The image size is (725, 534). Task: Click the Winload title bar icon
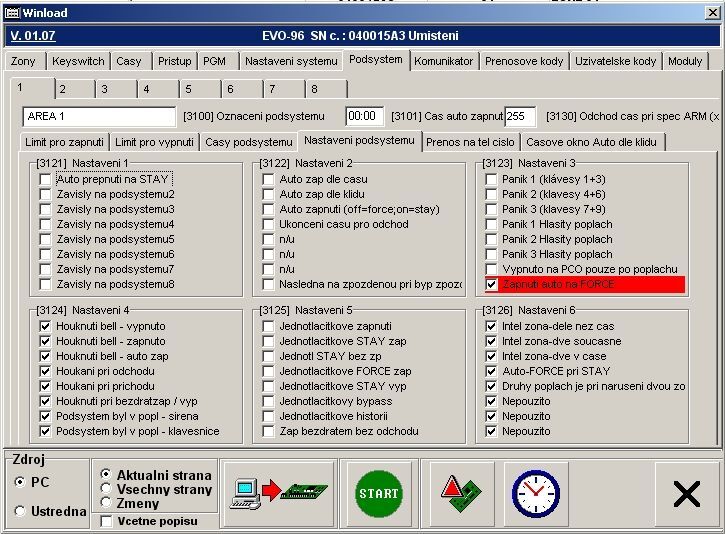[13, 13]
